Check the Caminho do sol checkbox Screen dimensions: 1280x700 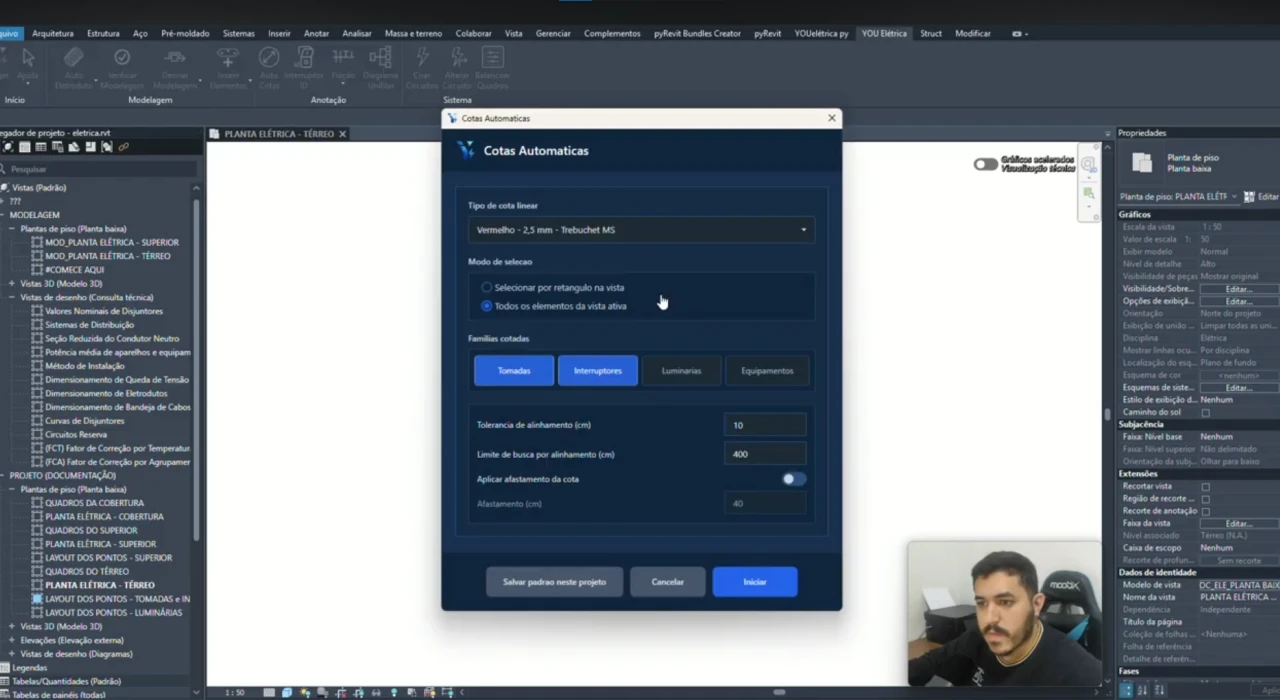tap(1205, 412)
